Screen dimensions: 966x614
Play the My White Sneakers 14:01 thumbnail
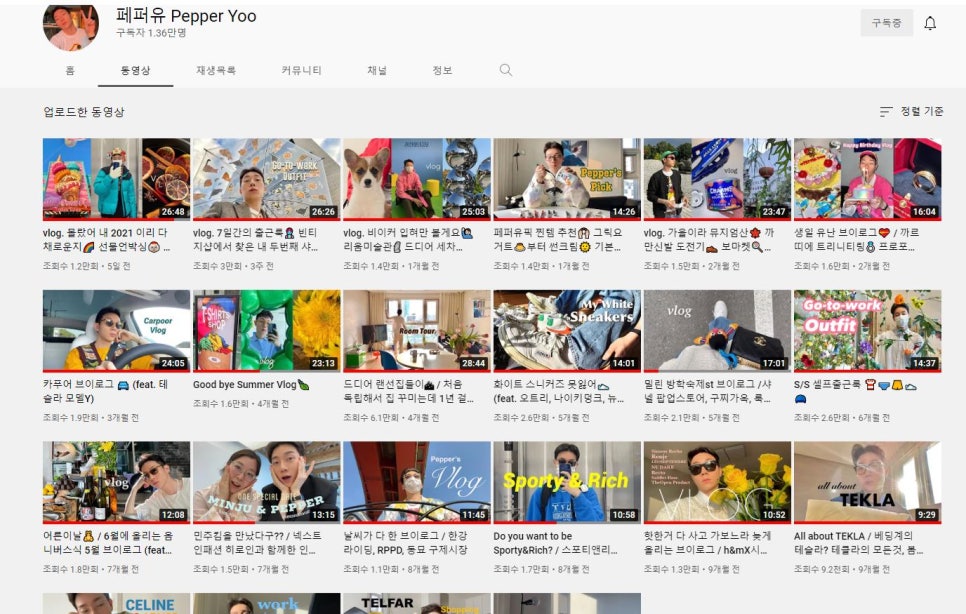coord(567,331)
